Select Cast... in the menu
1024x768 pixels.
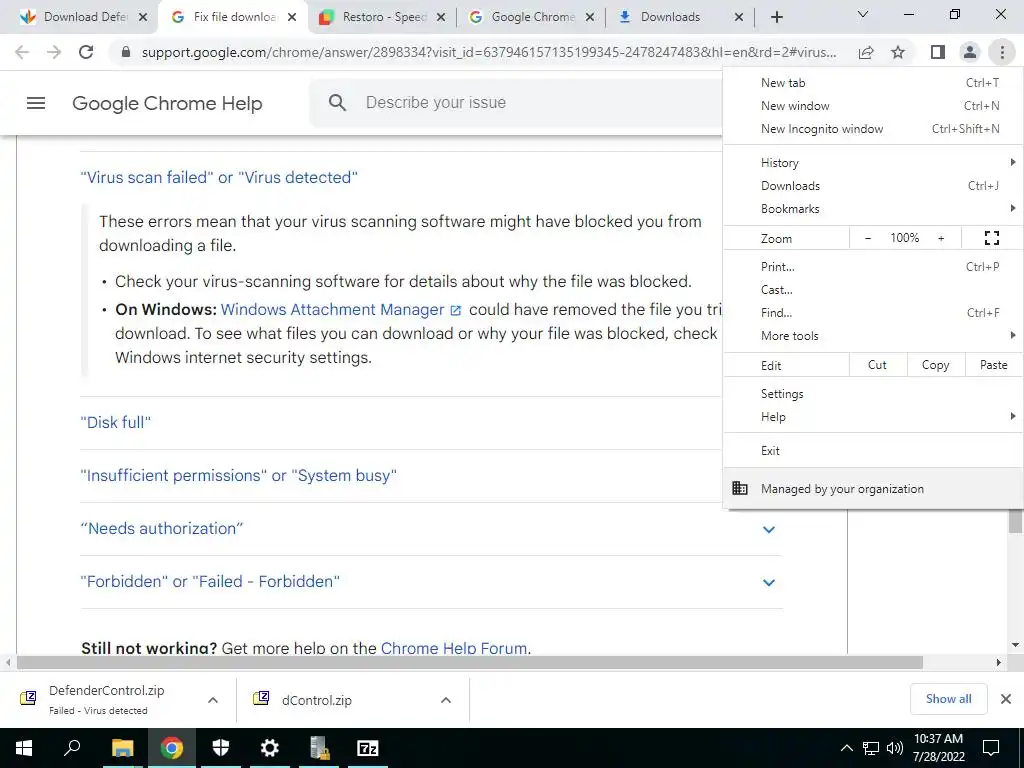click(873, 289)
